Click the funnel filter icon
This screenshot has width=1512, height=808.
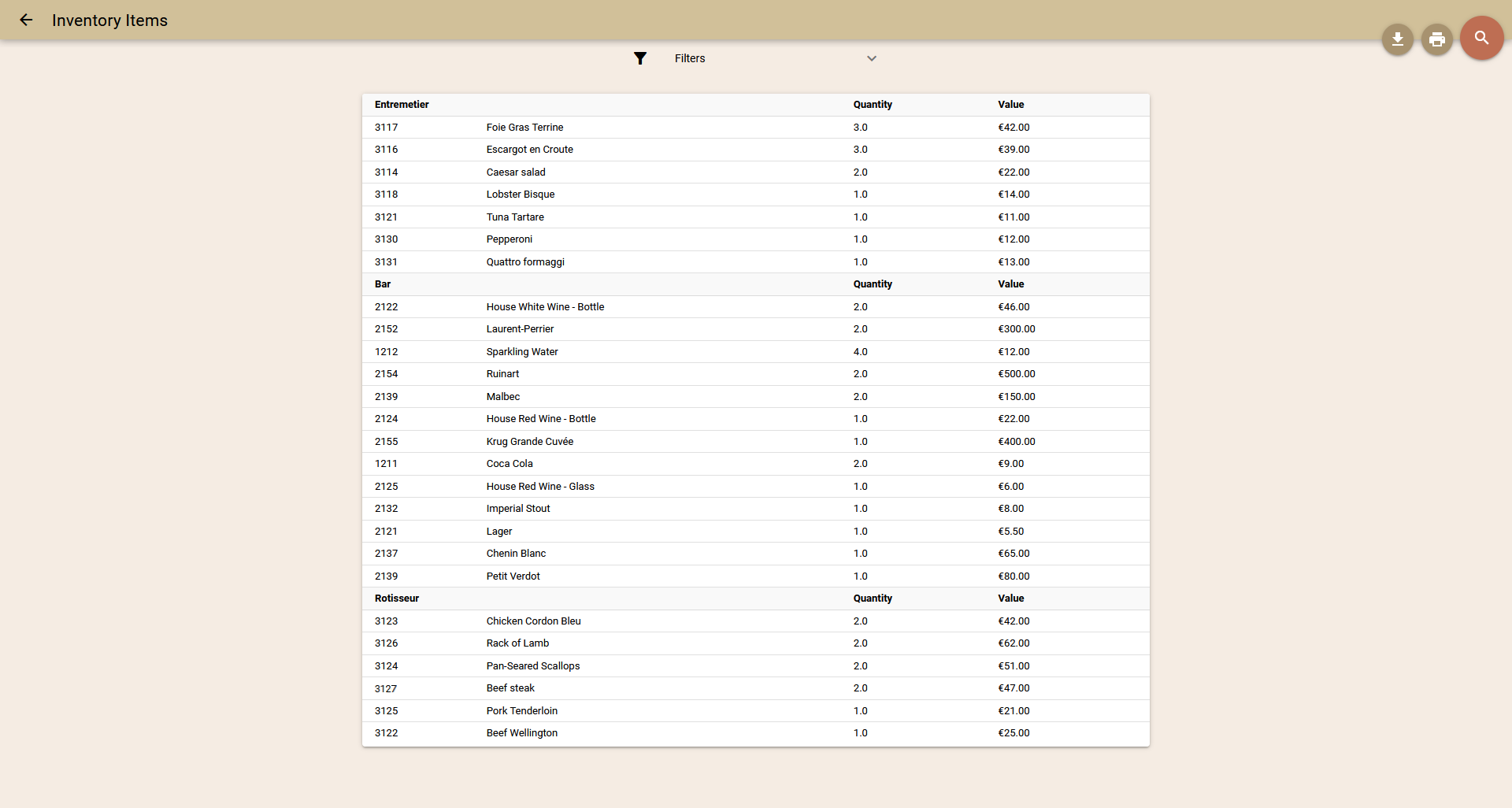tap(640, 58)
